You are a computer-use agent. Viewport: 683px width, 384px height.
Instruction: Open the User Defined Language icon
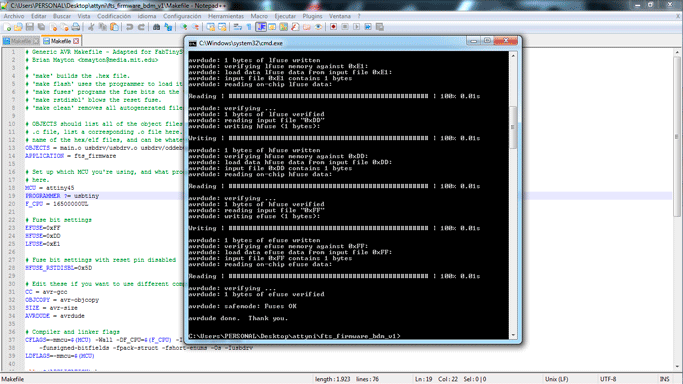coord(272,27)
